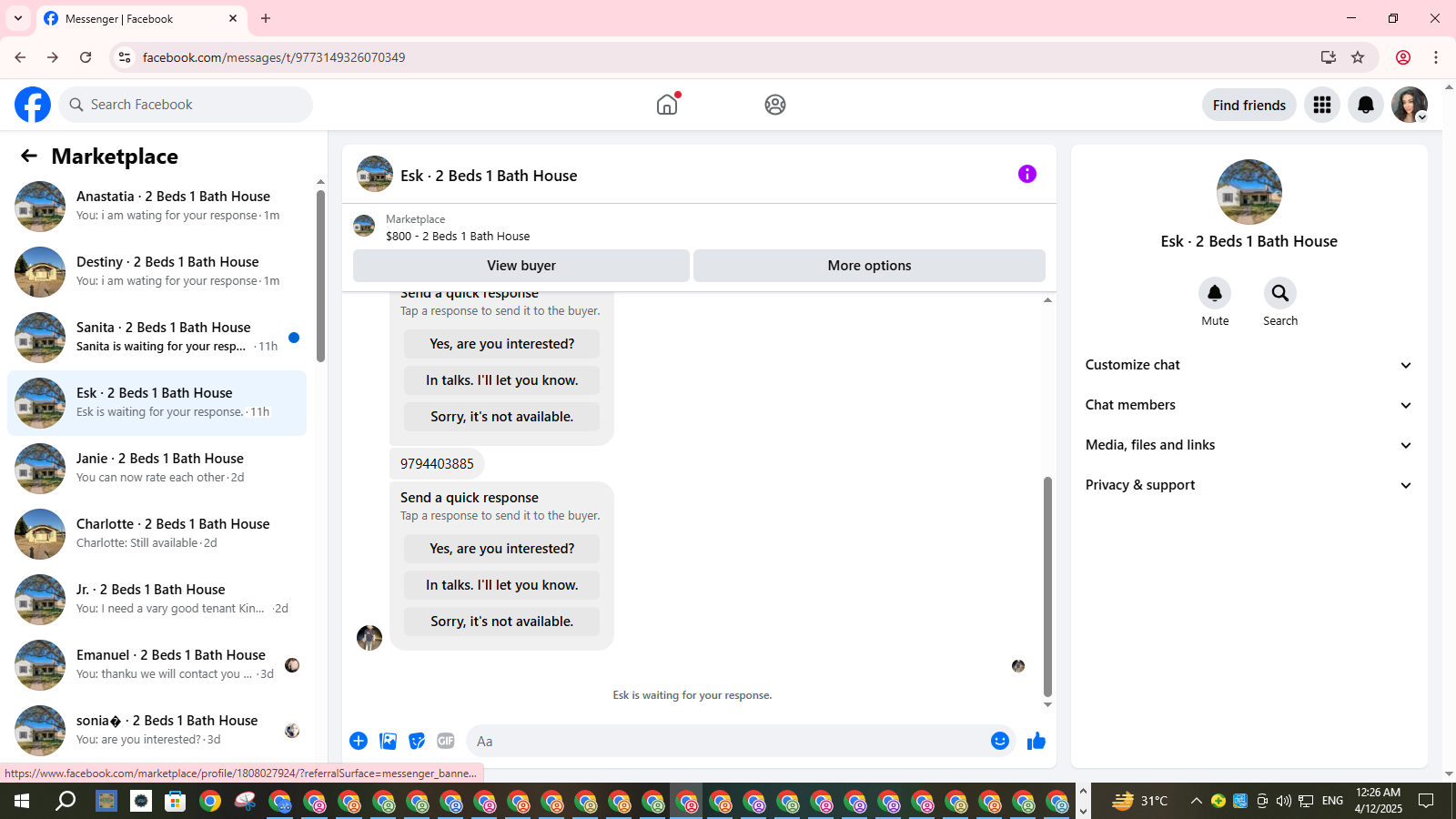Open Chrome three-dot menu
The height and width of the screenshot is (819, 1456).
(x=1436, y=57)
